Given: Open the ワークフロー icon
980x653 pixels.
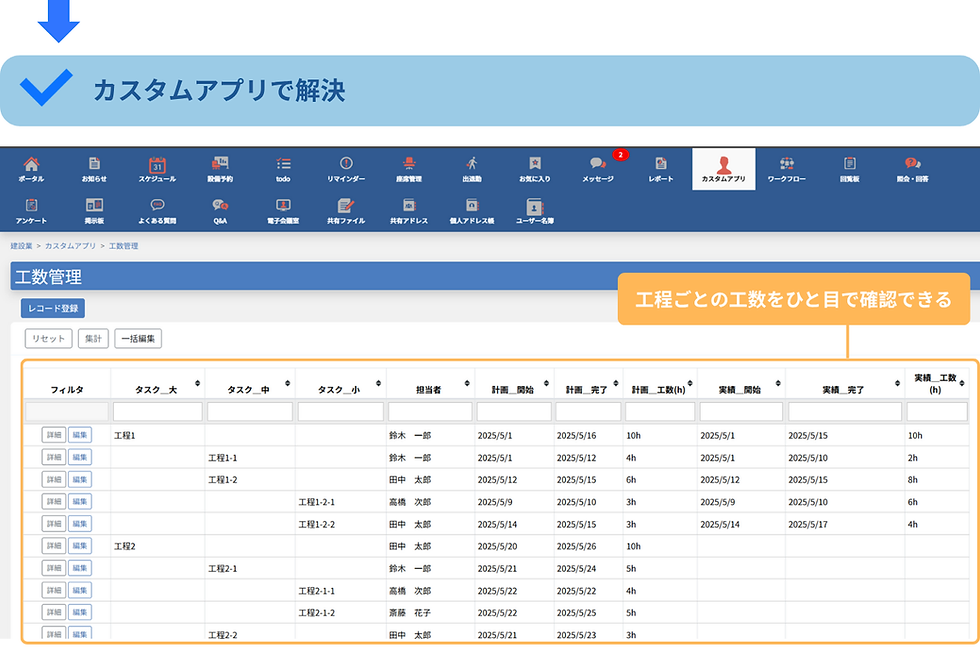Looking at the screenshot, I should 786,169.
